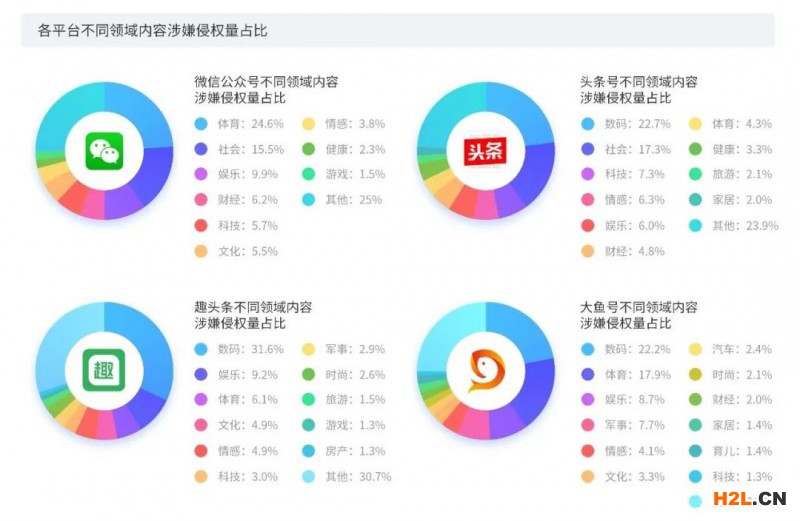Select WeChat legend dot for 体育 24.6%
Screen dimensions: 800x521
[x=201, y=124]
